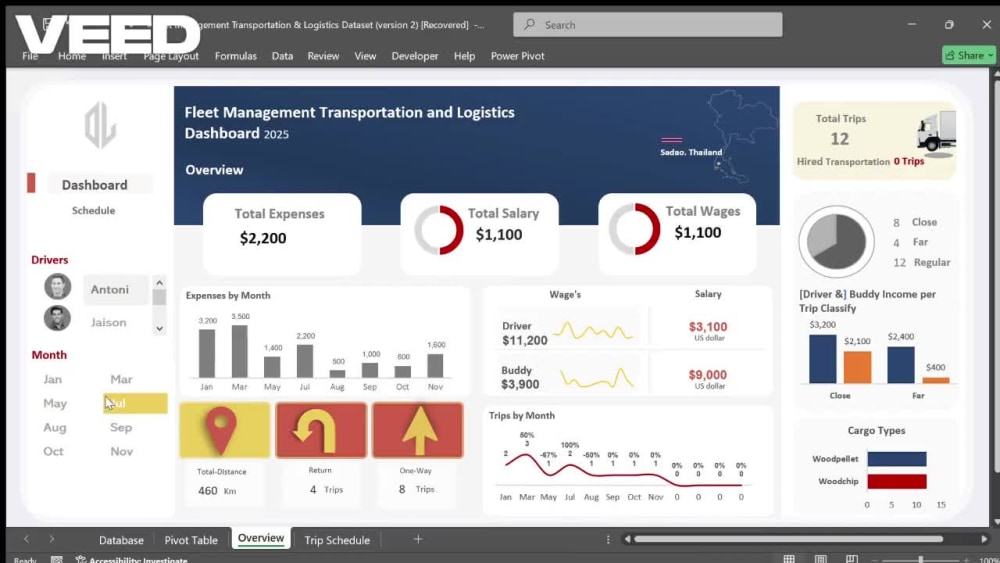
Task: Click the sheet tab options dots
Action: point(608,539)
